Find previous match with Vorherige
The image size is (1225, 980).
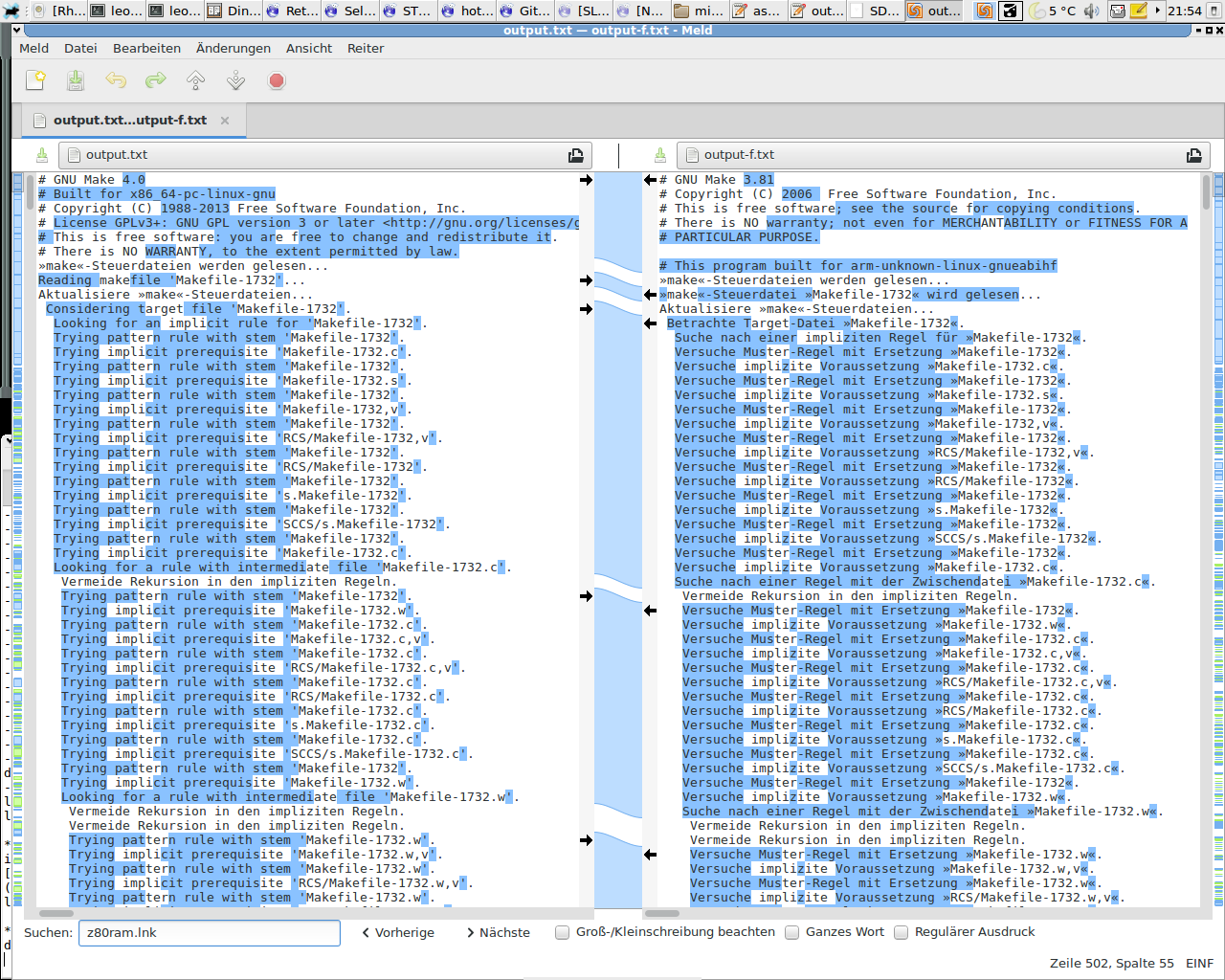tap(398, 933)
